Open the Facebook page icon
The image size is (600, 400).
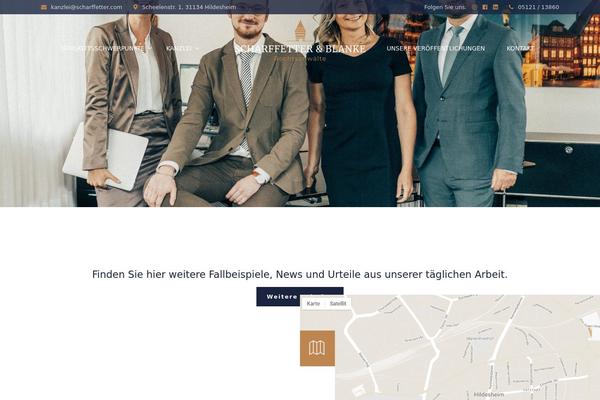[x=485, y=7]
